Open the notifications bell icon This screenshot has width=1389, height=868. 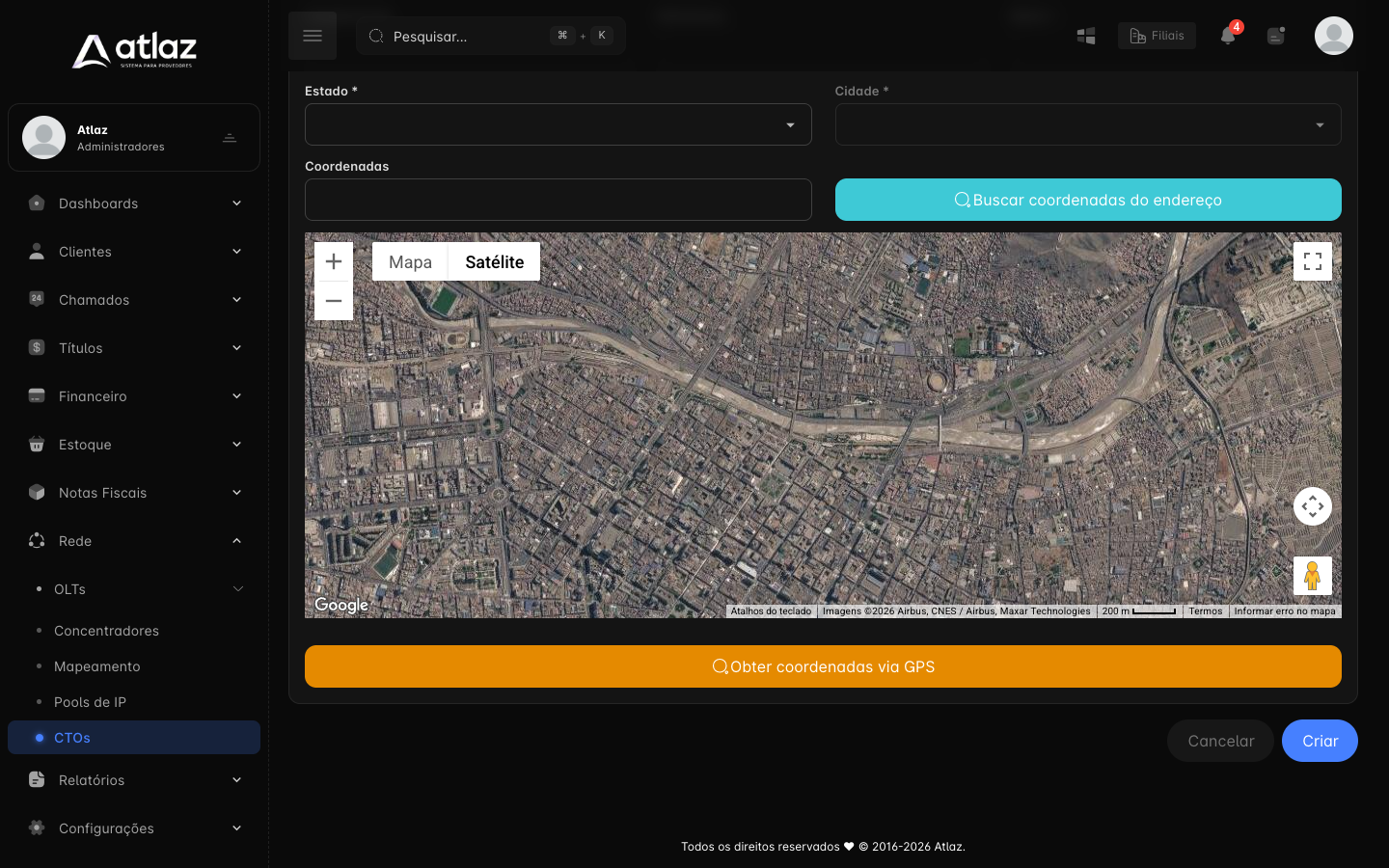point(1228,36)
